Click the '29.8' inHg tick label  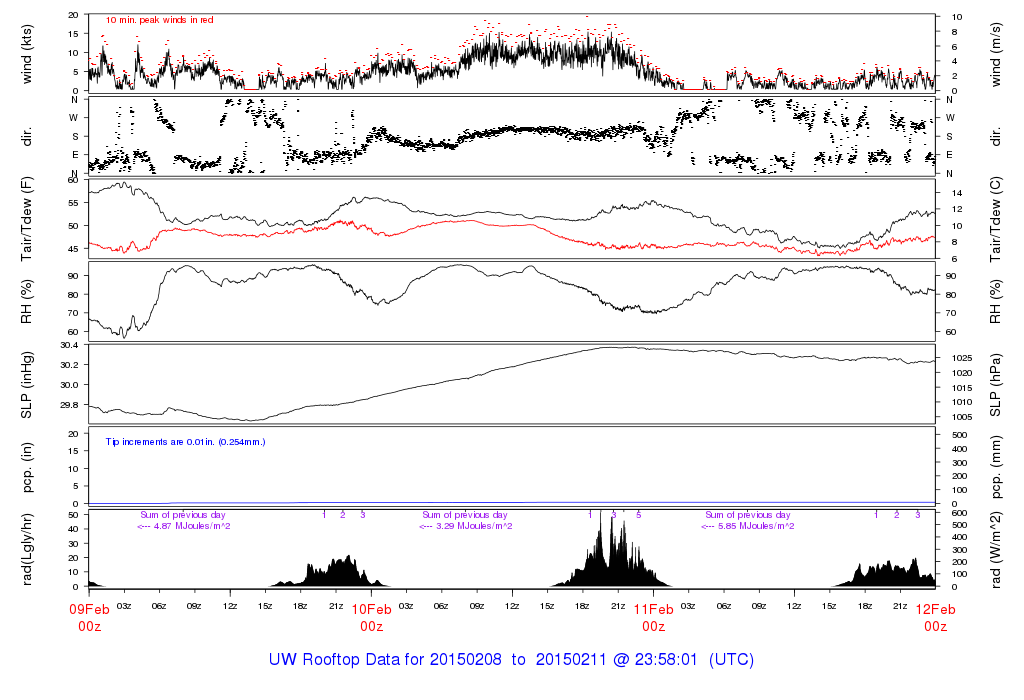point(70,405)
